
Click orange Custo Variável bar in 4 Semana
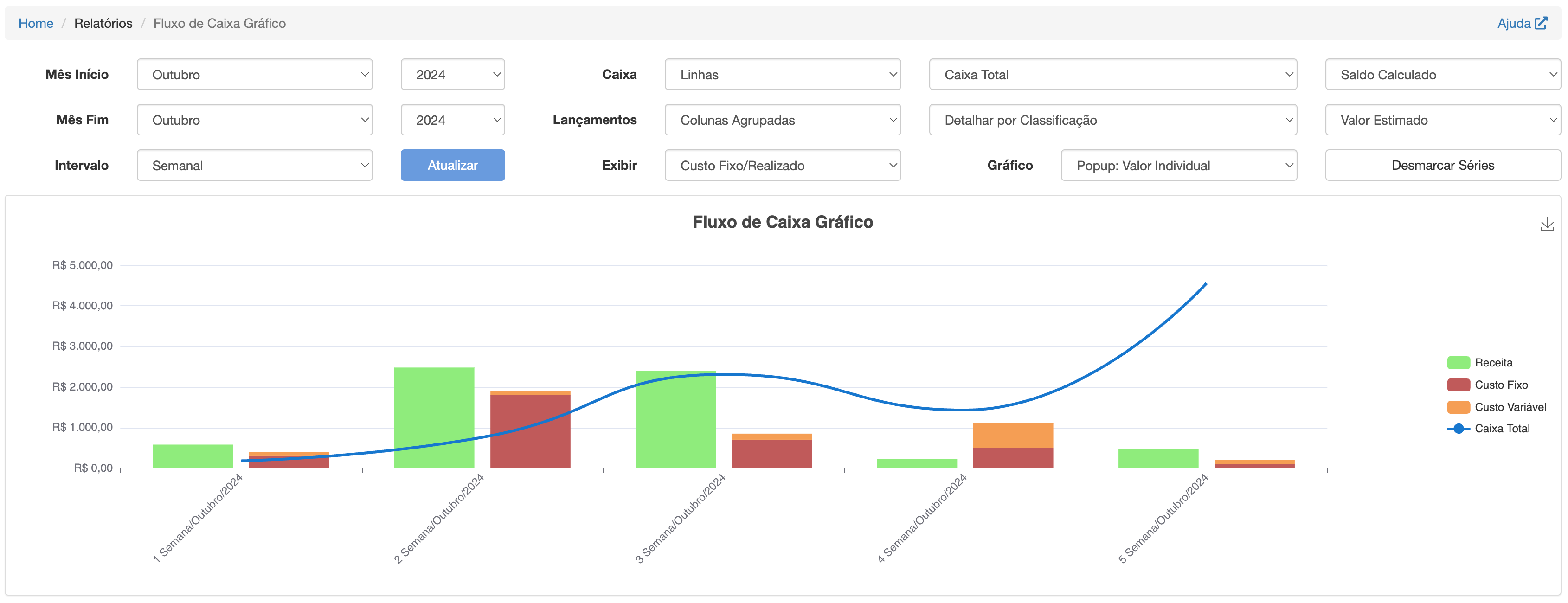click(x=1013, y=436)
